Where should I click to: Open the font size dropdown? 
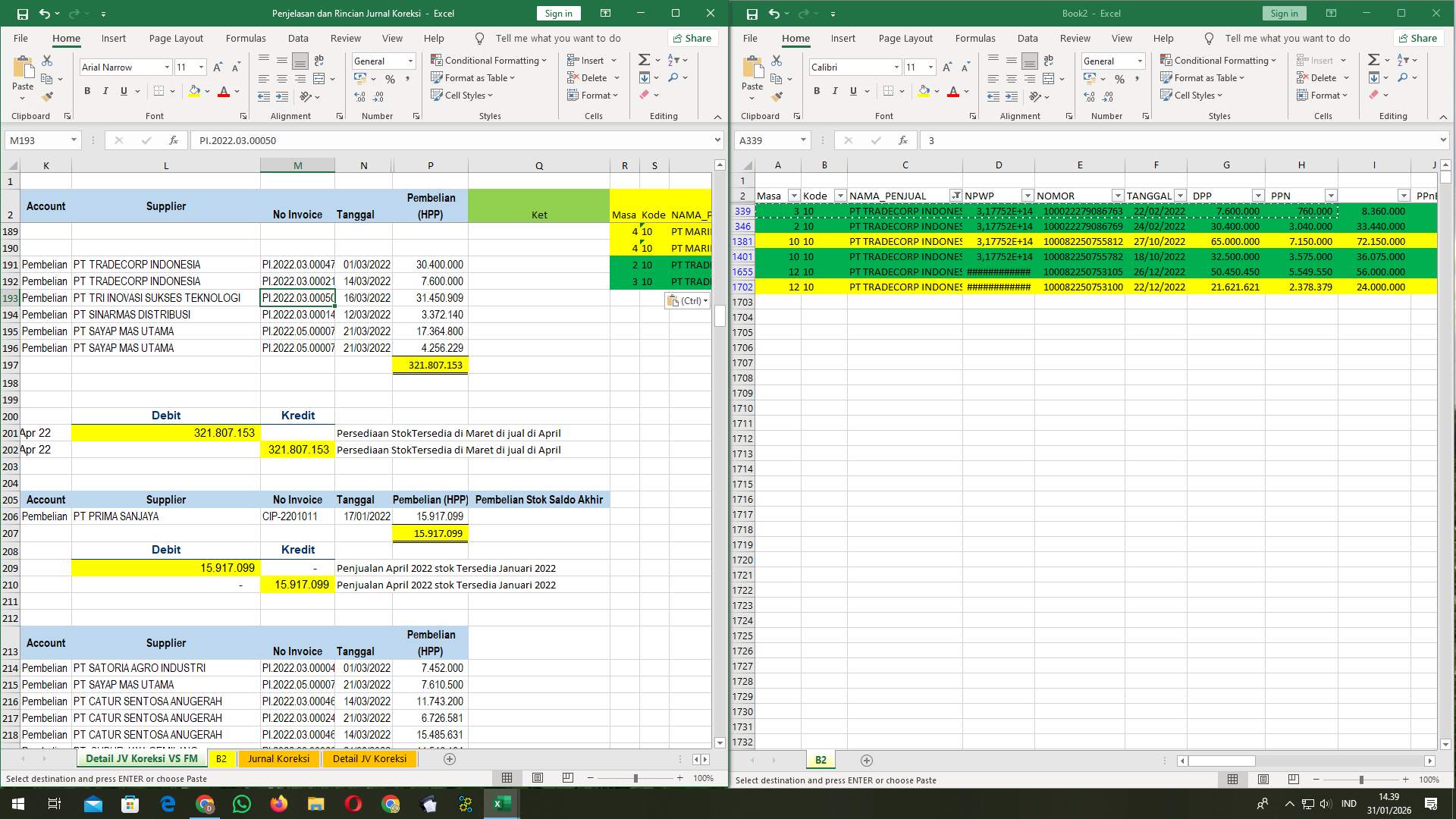tap(199, 67)
